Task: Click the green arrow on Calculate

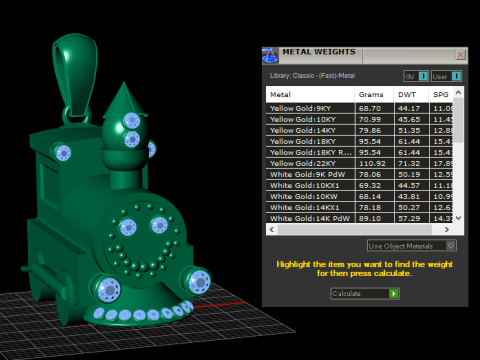Action: pyautogui.click(x=394, y=294)
